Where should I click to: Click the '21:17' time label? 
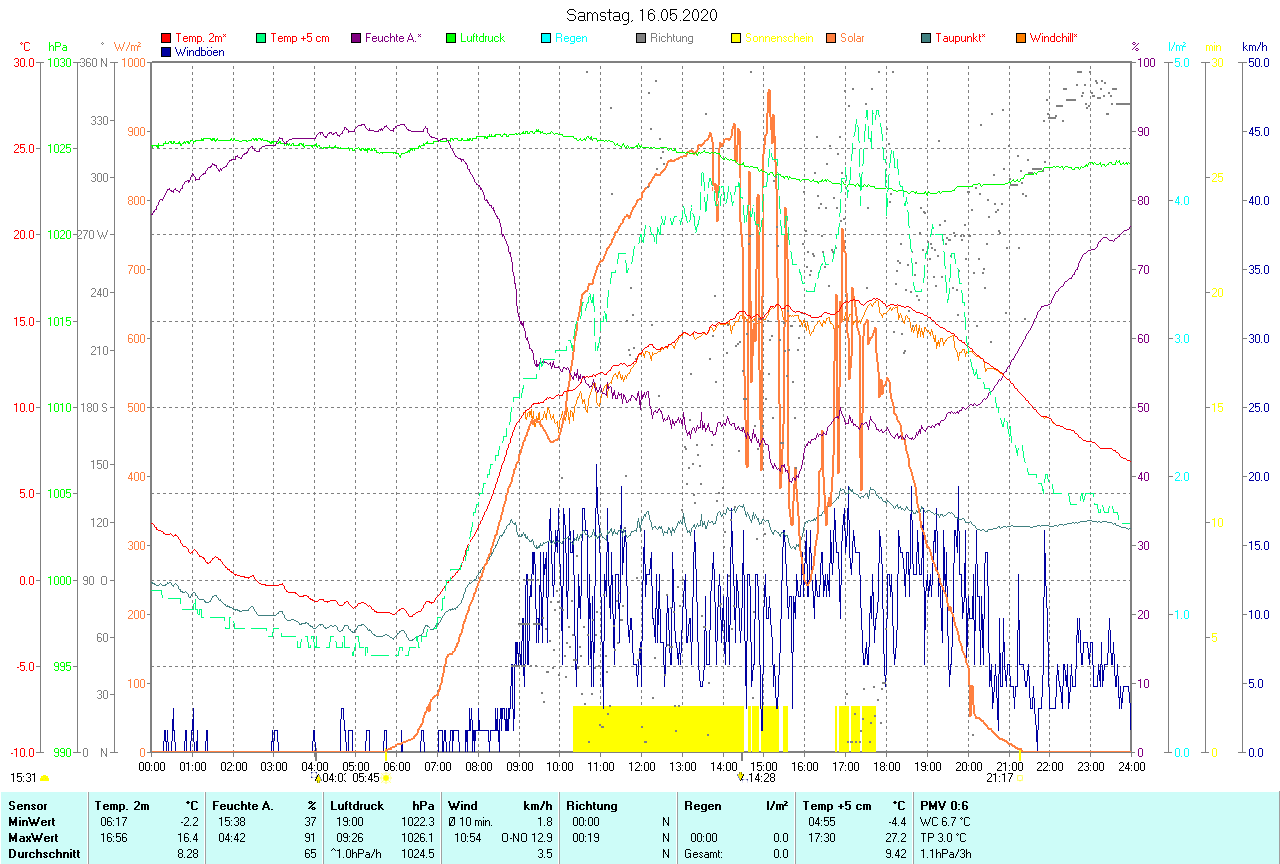coord(1000,777)
